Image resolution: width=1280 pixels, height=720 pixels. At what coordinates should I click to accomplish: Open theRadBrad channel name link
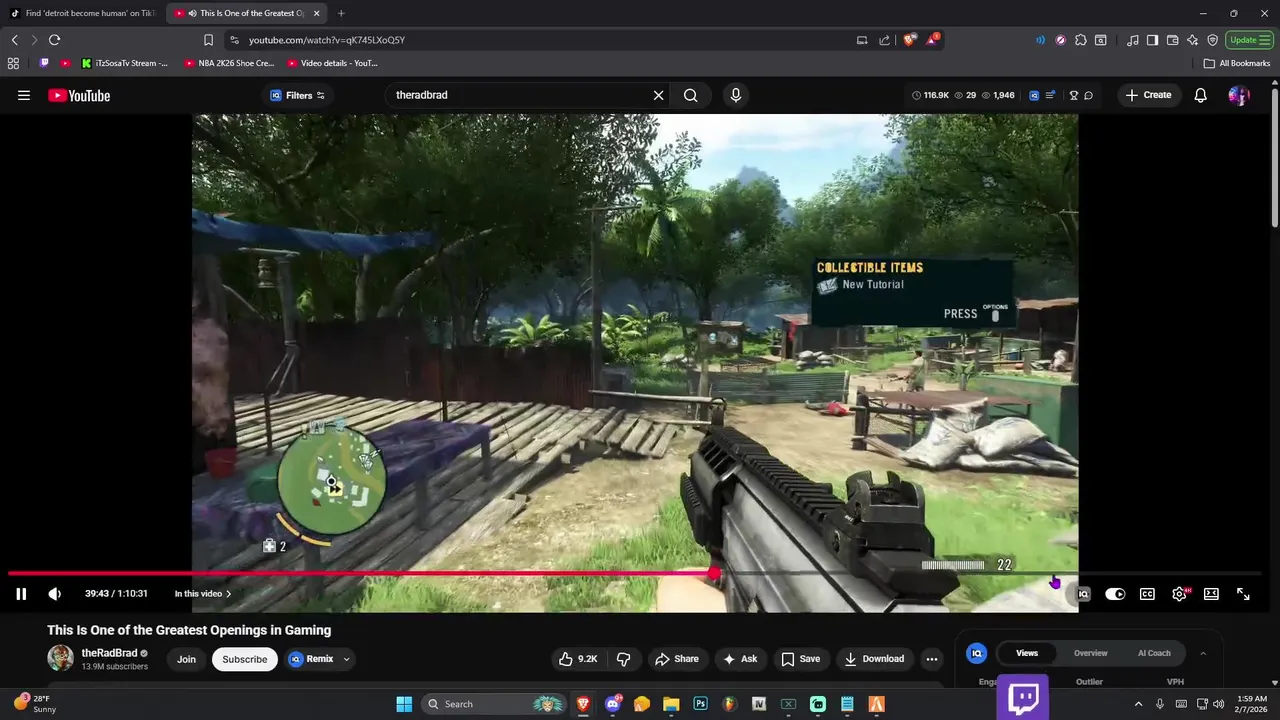109,653
